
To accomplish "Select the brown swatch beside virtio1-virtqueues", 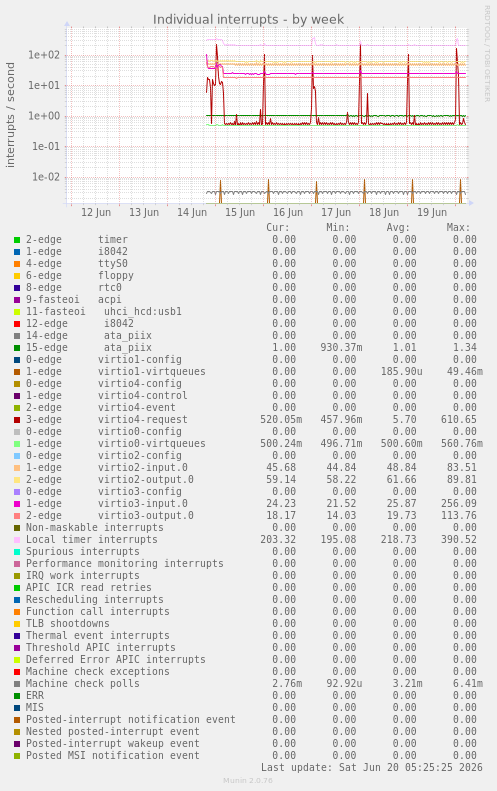I will click(x=17, y=372).
